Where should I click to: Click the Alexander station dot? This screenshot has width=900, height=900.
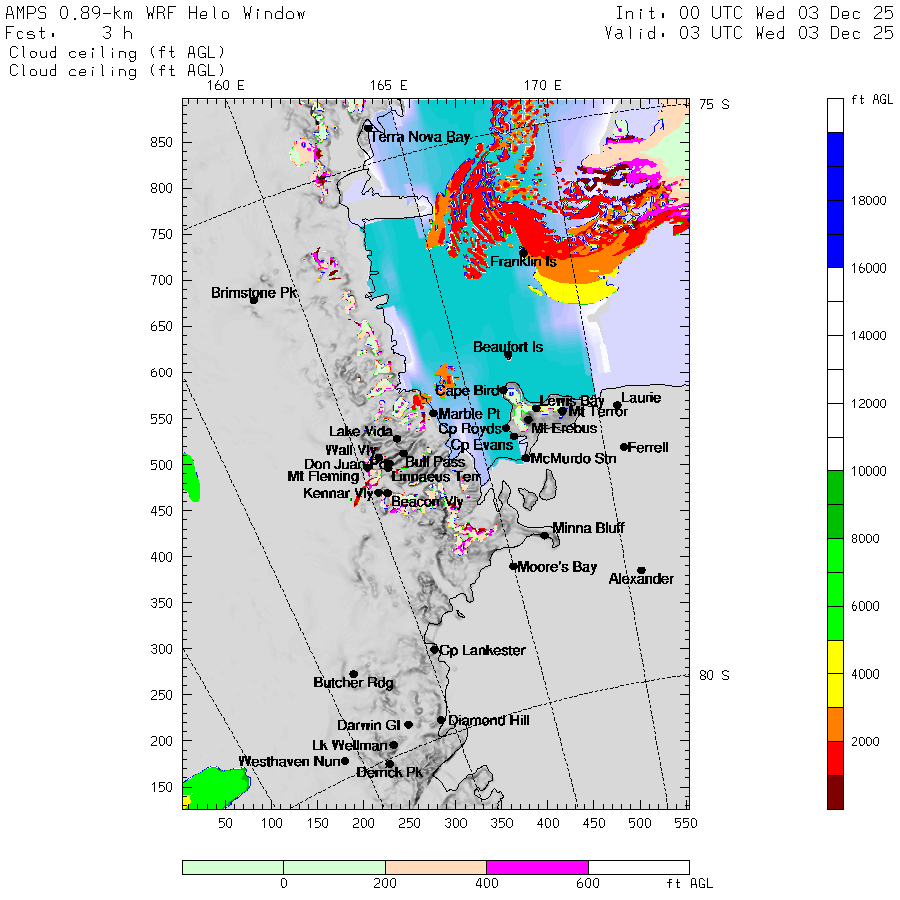642,571
